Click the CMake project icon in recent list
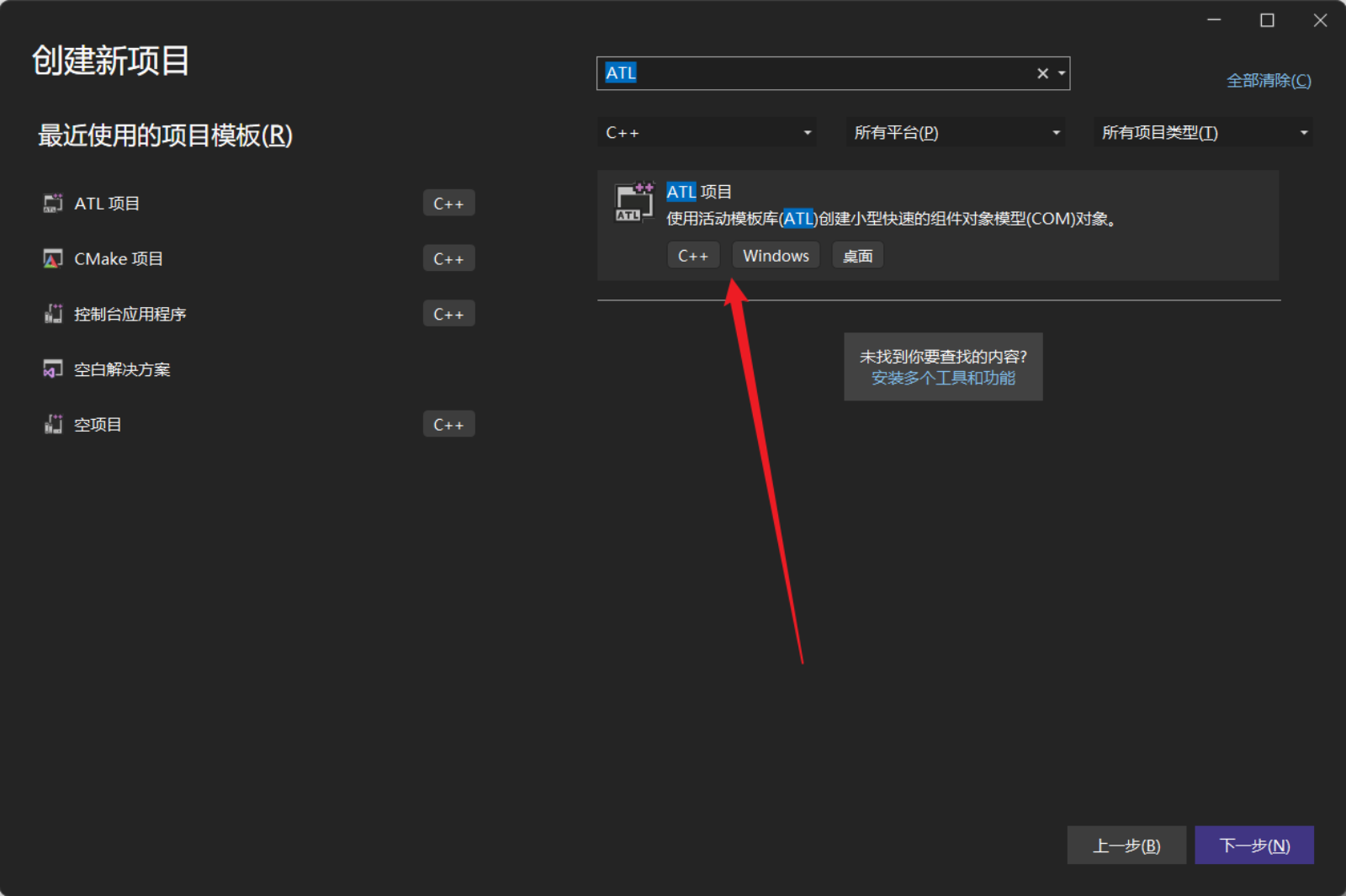Viewport: 1346px width, 896px height. pos(53,258)
